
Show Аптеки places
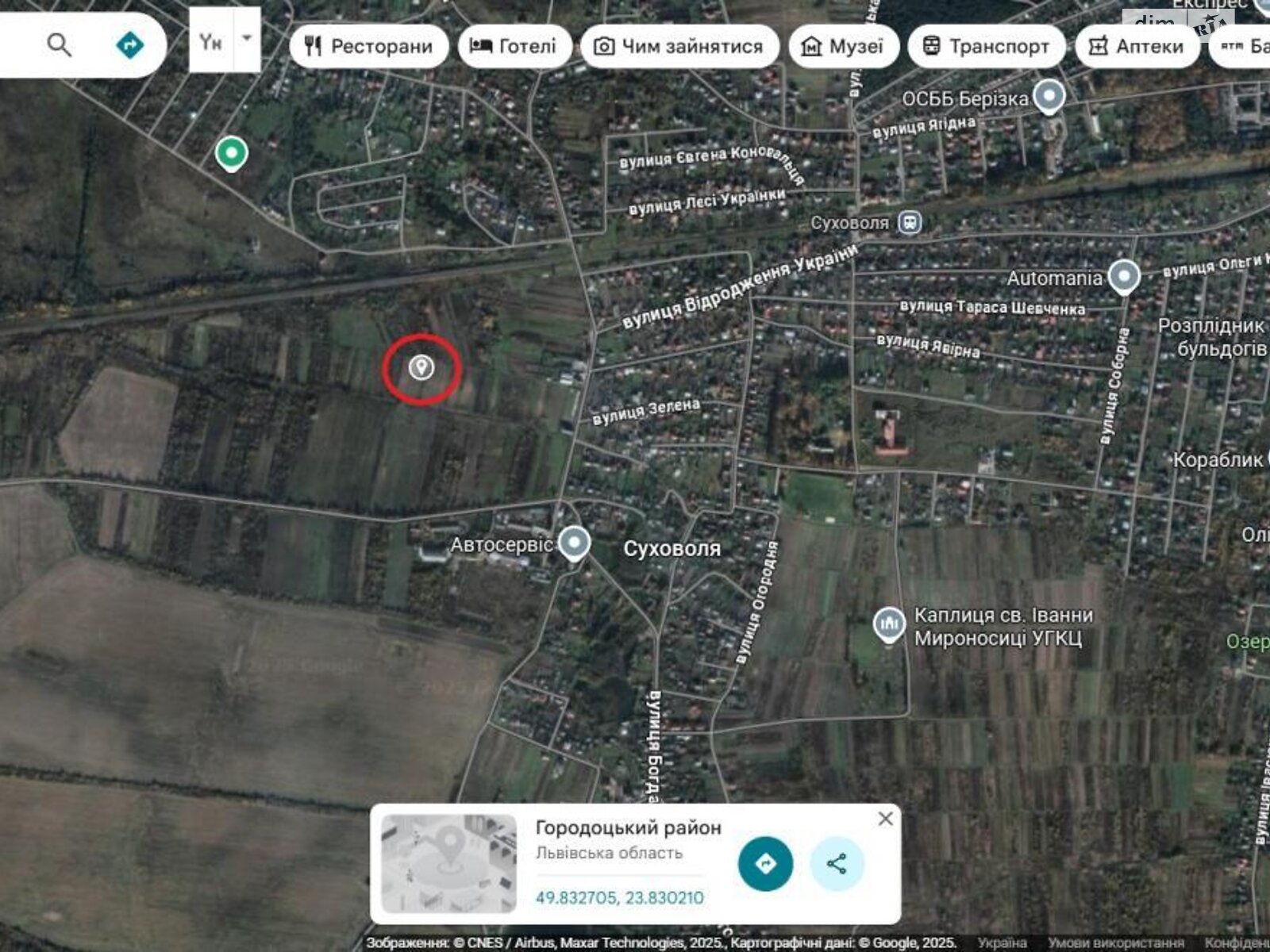pos(1137,46)
